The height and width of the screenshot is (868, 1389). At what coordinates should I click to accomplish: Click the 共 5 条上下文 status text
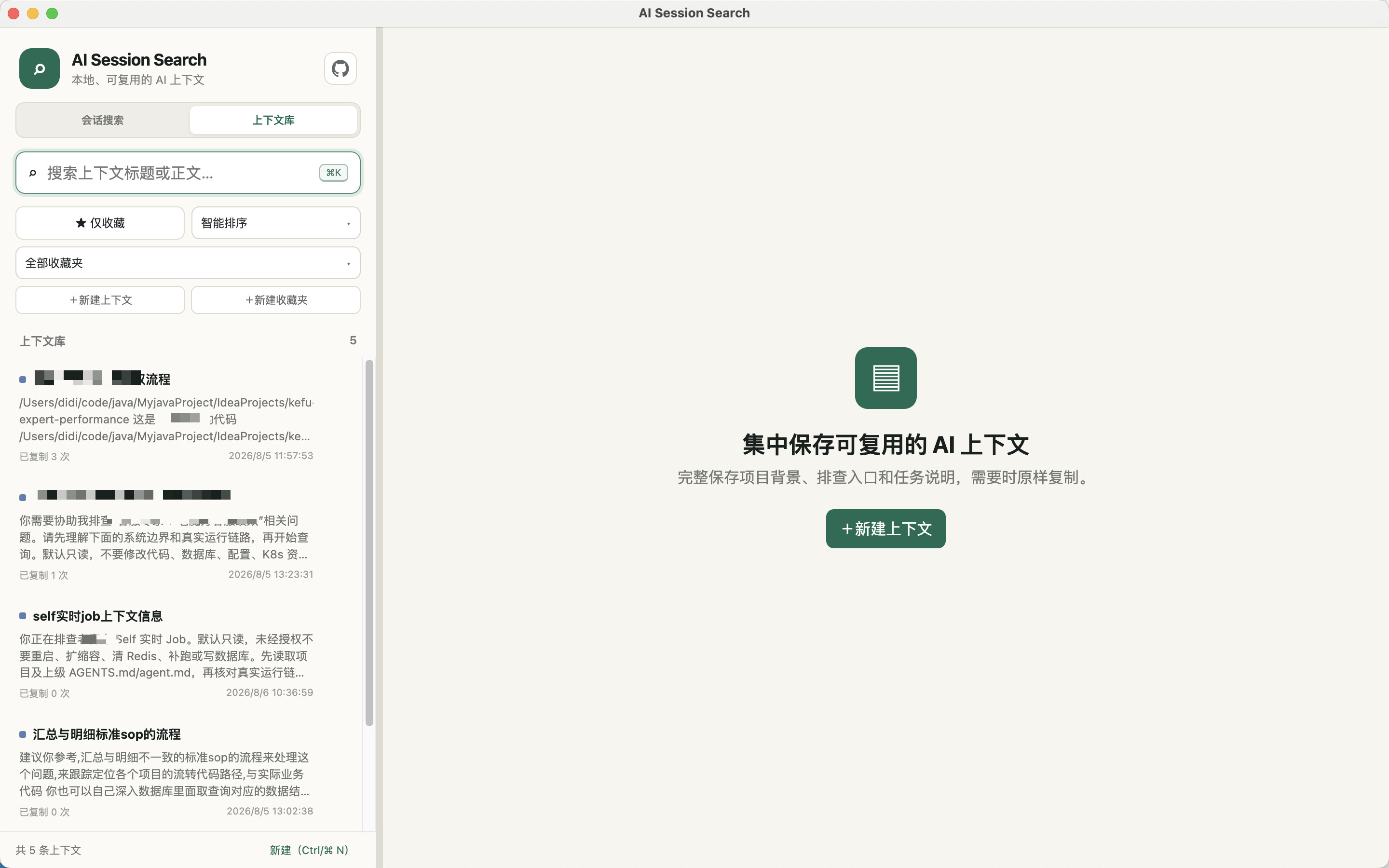[48, 850]
